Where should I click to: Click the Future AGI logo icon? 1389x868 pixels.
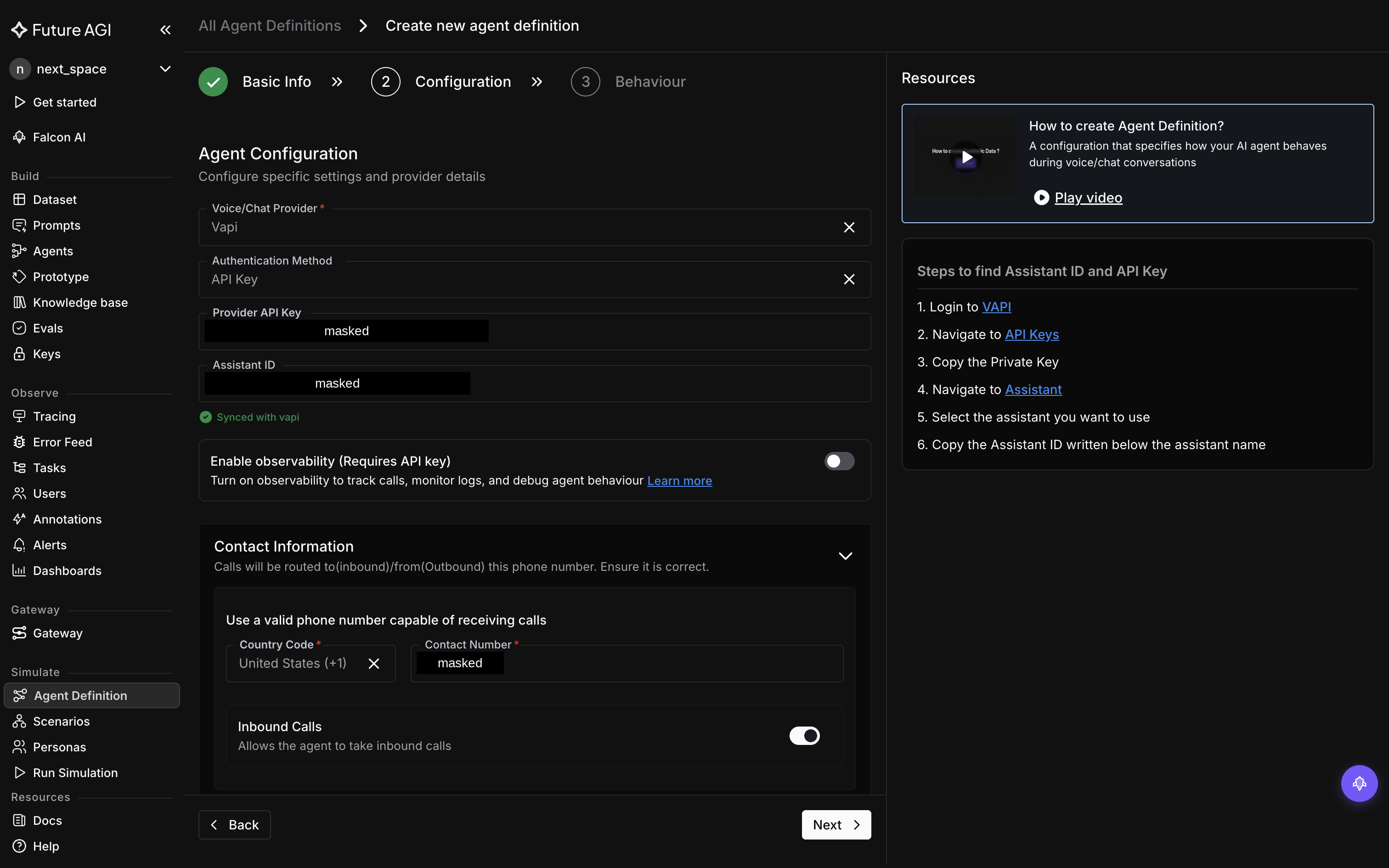tap(19, 30)
